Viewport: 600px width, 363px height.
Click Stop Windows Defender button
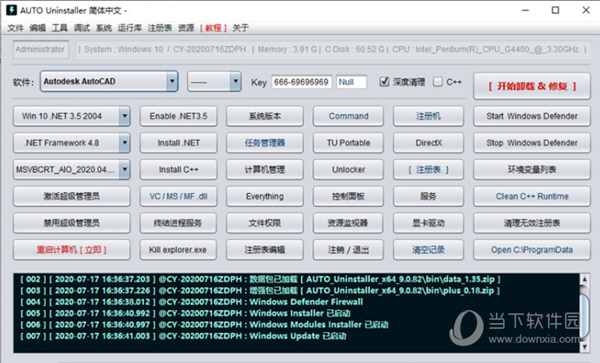click(x=532, y=143)
